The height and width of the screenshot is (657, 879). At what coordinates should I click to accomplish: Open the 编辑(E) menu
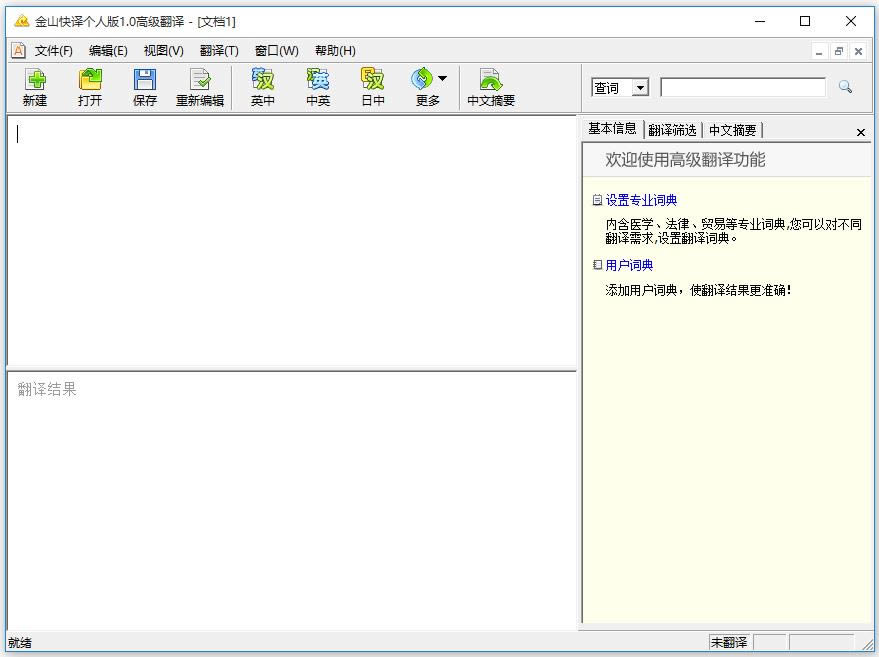pos(108,51)
